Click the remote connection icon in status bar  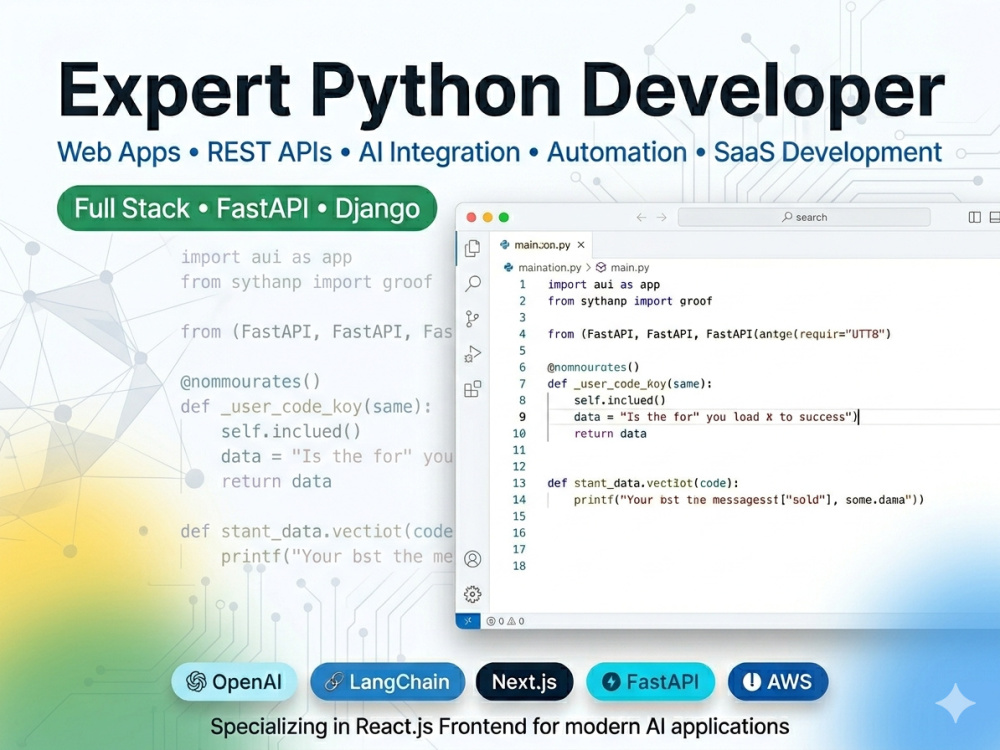pos(468,621)
